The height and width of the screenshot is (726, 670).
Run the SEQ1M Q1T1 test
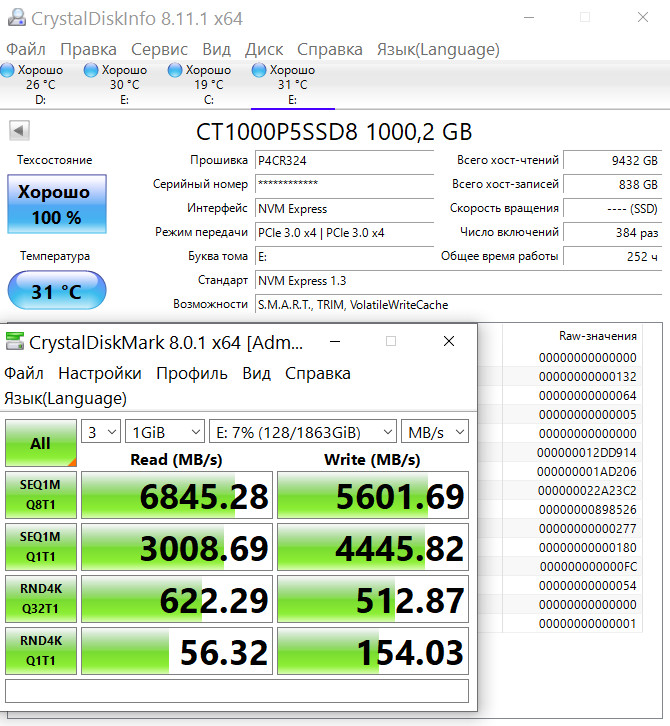(41, 546)
